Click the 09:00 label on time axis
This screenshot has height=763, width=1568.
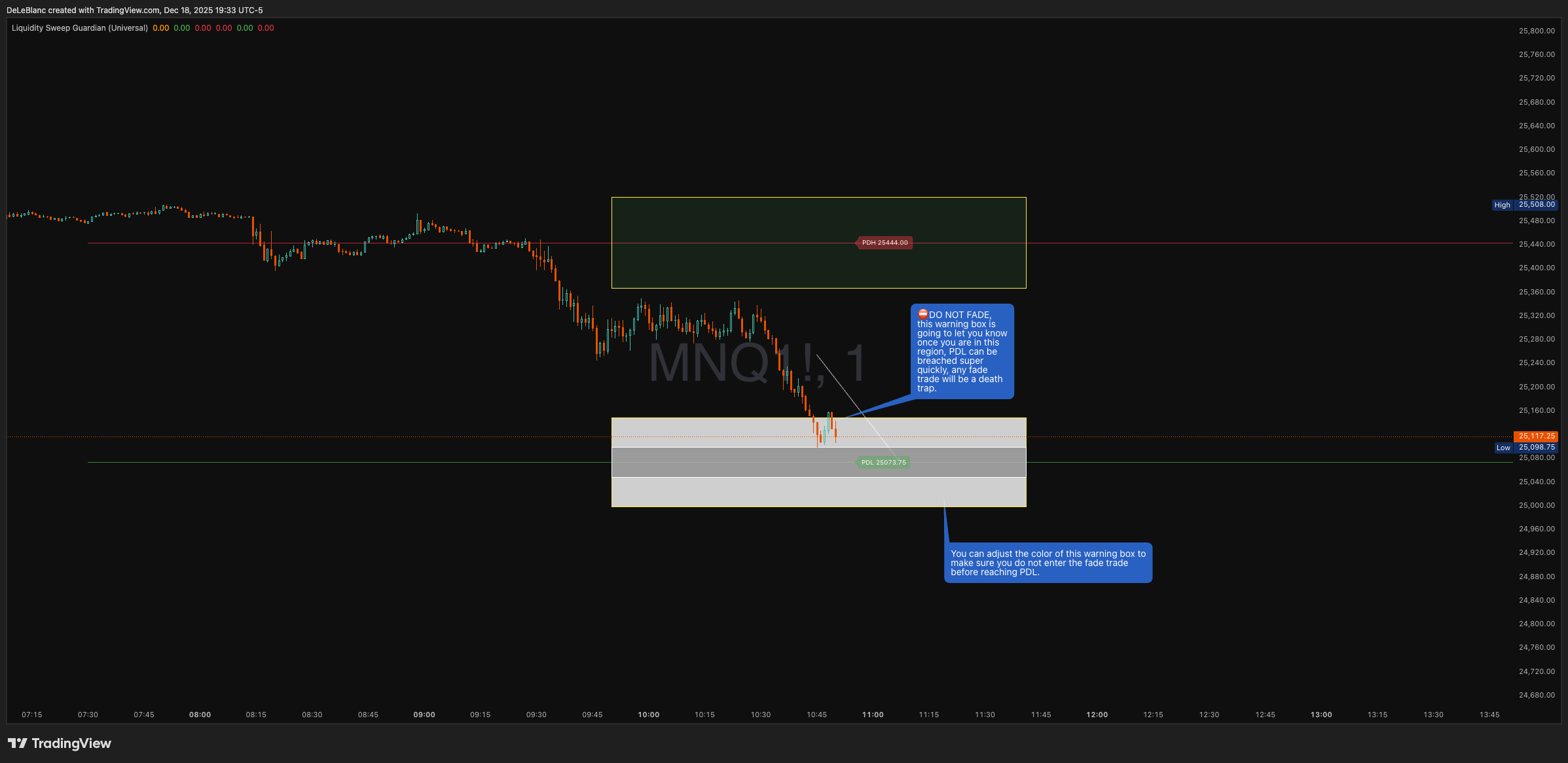click(424, 715)
